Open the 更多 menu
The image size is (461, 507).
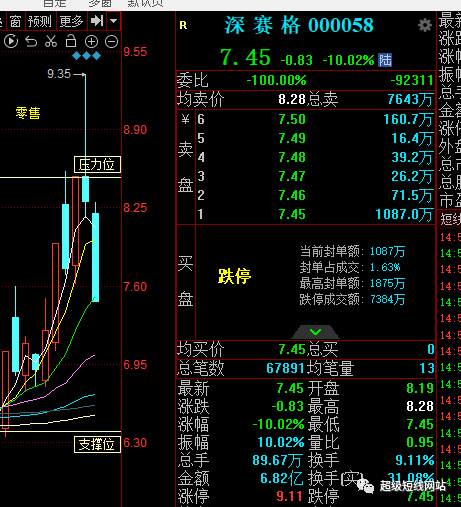[71, 21]
